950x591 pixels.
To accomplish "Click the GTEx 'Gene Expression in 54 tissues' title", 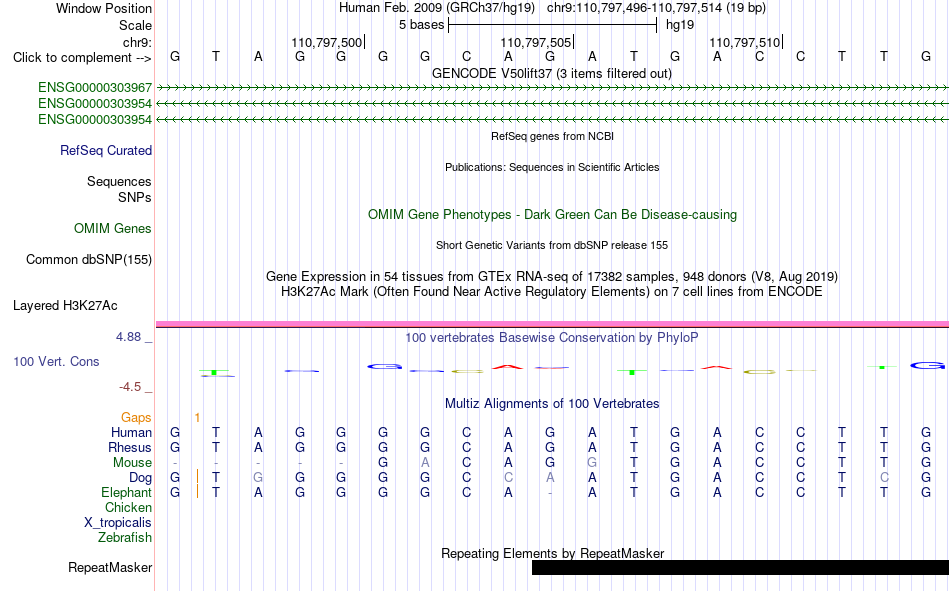I will point(551,277).
